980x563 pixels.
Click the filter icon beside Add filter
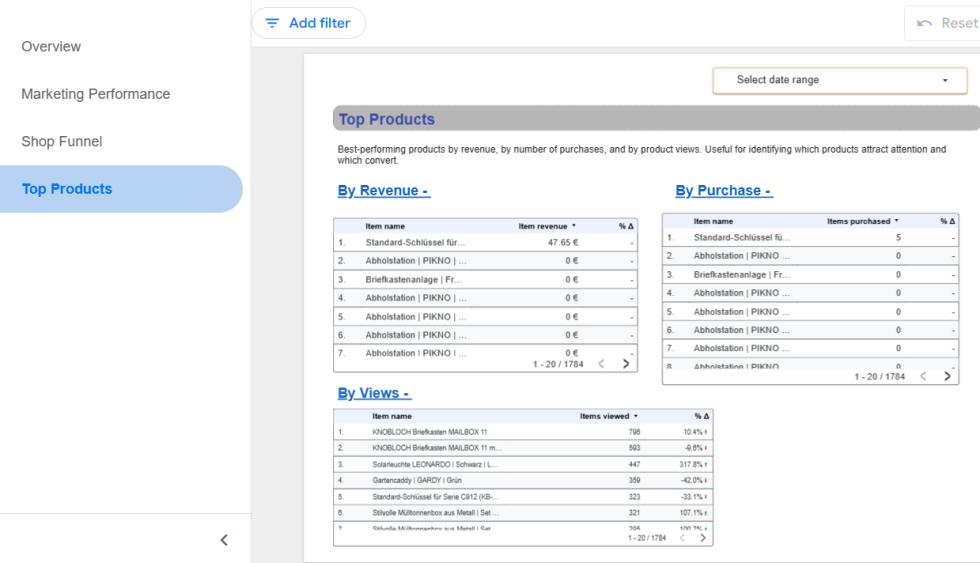tap(272, 23)
